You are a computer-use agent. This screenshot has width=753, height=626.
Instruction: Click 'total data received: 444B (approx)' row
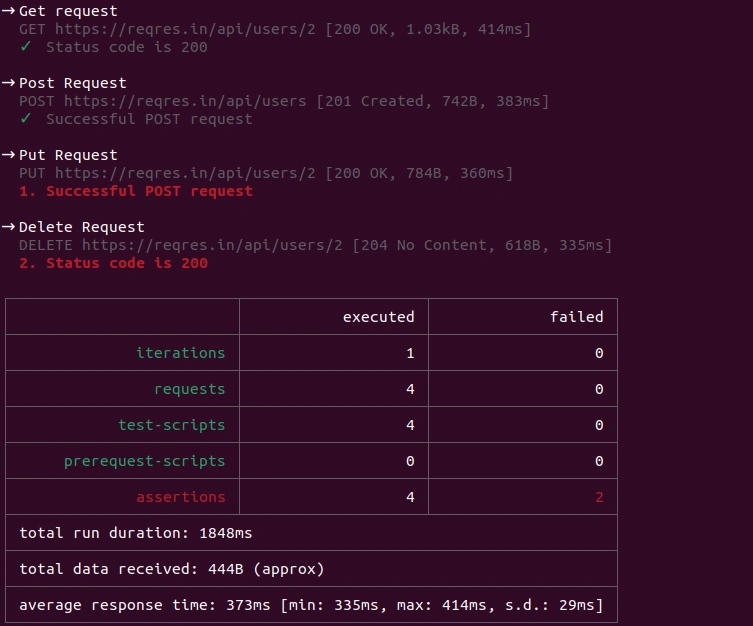click(x=311, y=569)
